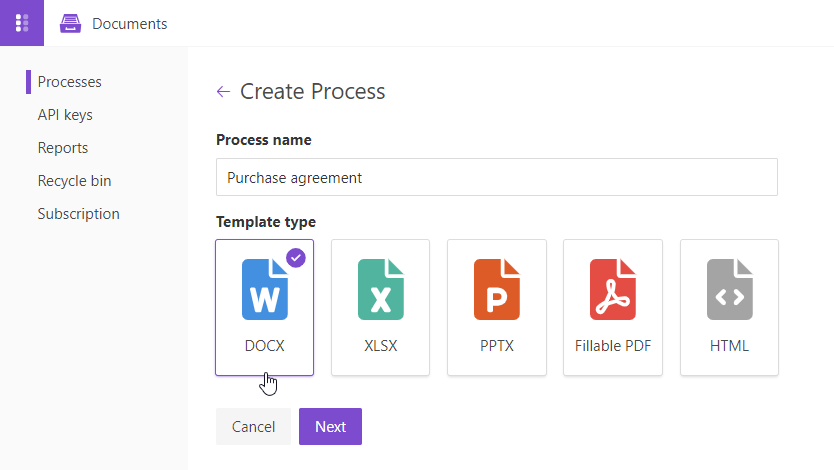
Task: Click the Next button
Action: 330,426
